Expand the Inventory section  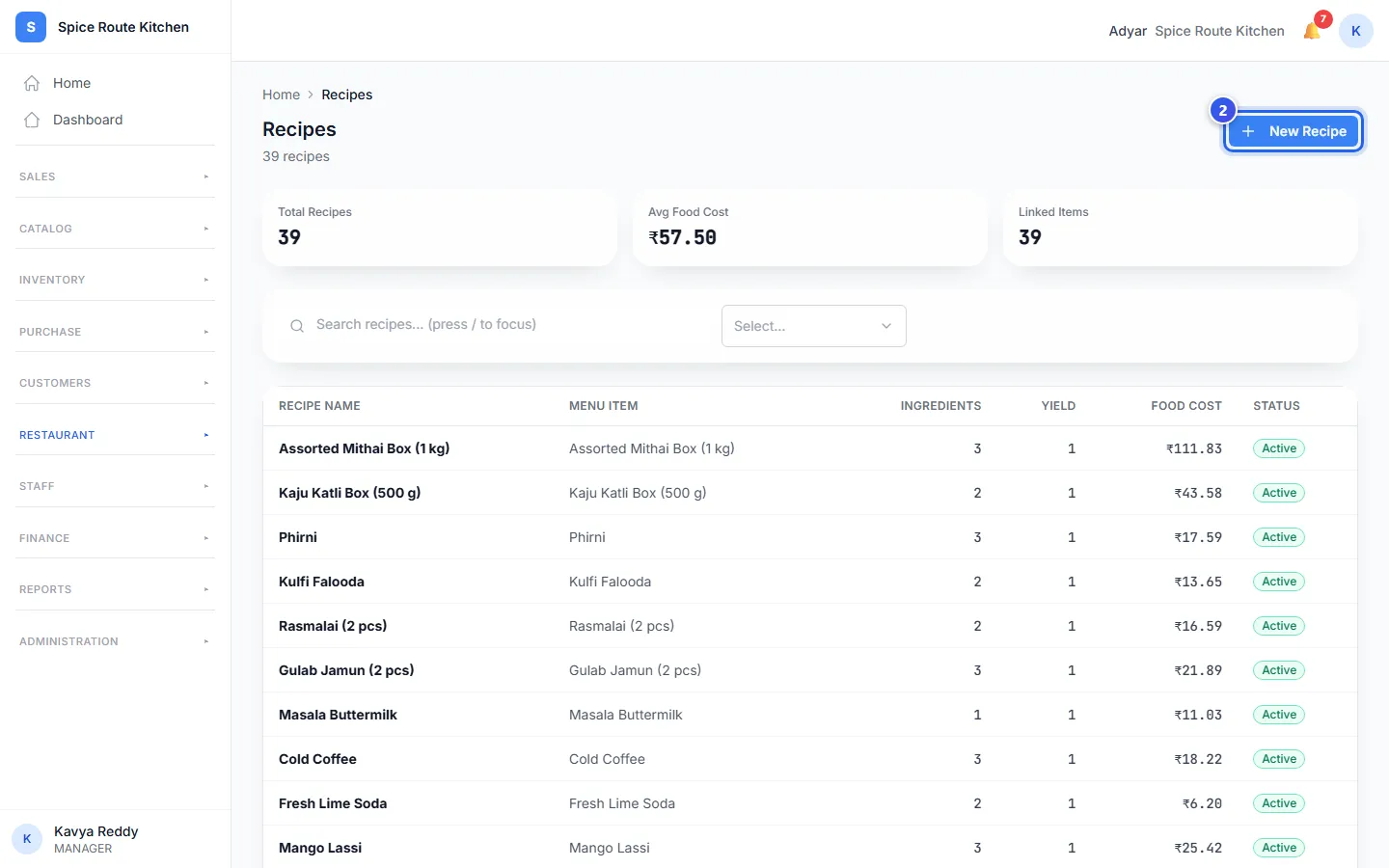[x=115, y=280]
